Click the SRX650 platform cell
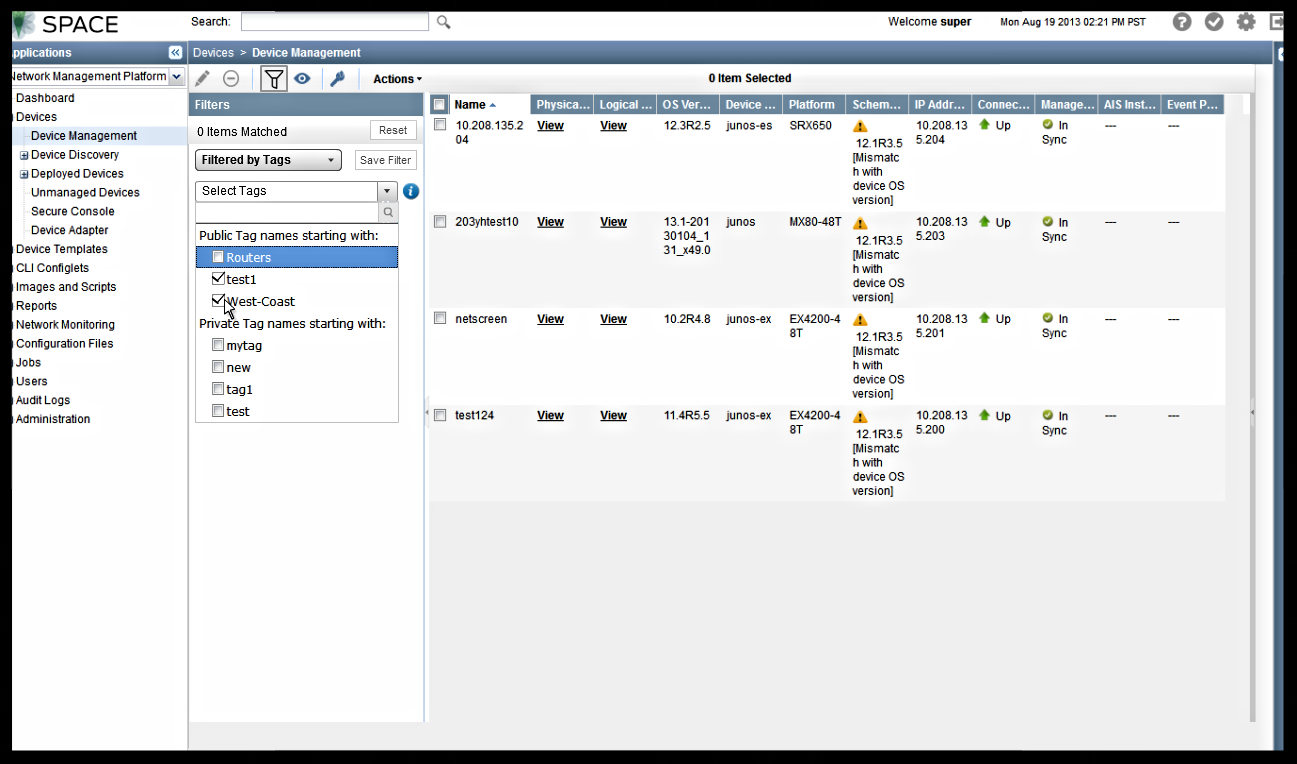Screen dimensions: 1297x764 point(810,126)
